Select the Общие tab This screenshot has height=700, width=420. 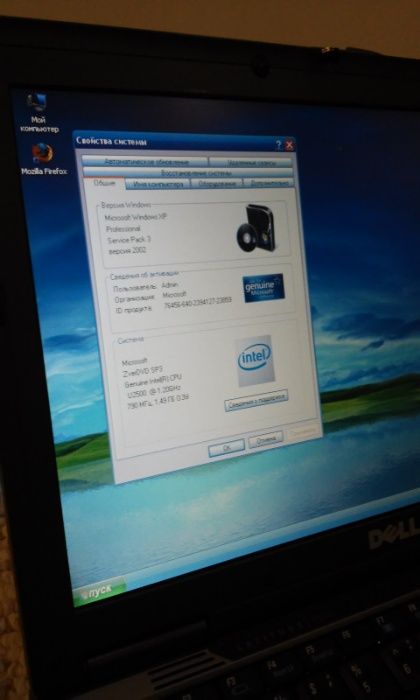point(103,183)
